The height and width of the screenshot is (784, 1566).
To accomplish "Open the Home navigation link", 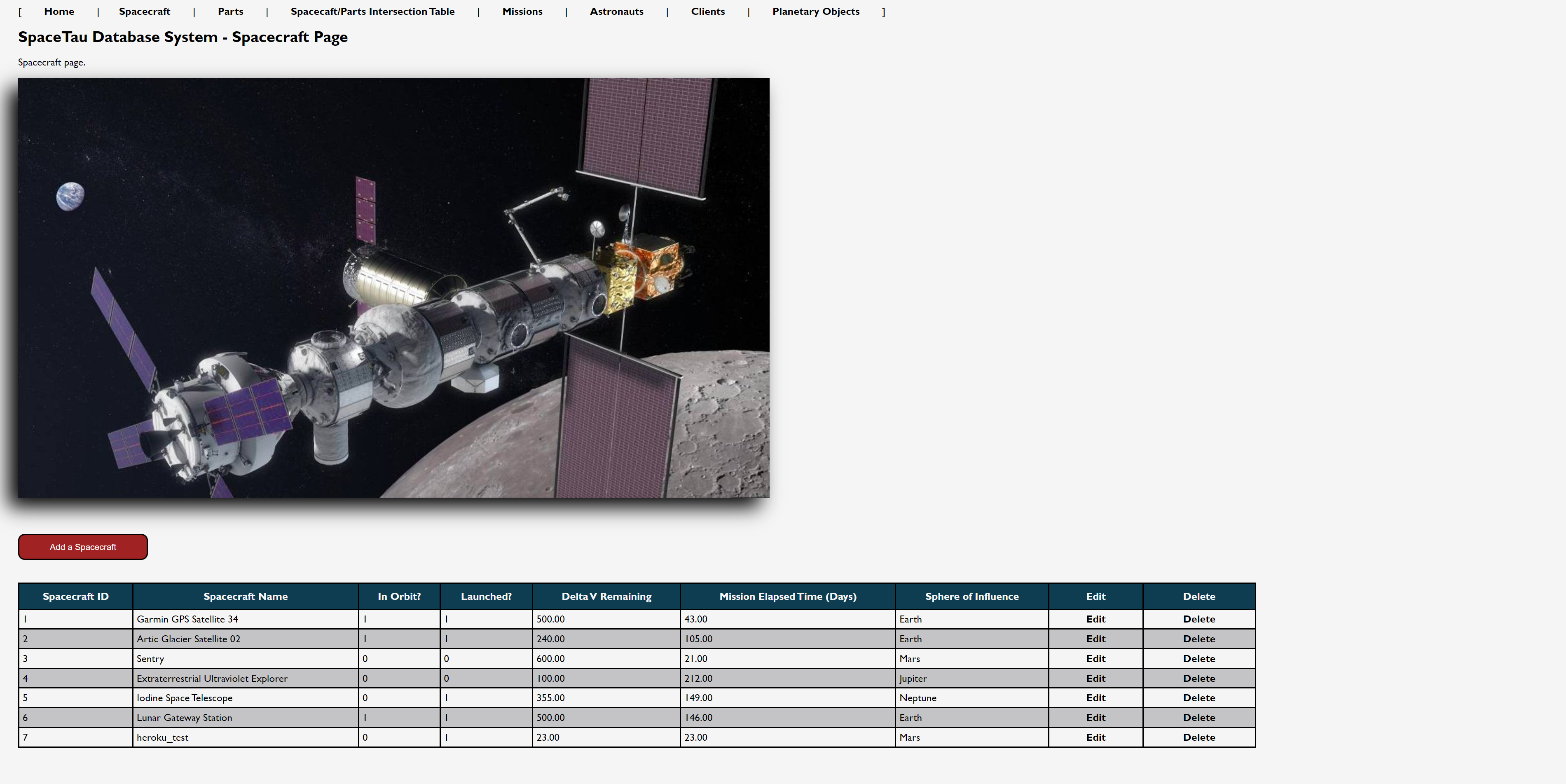I will (59, 12).
